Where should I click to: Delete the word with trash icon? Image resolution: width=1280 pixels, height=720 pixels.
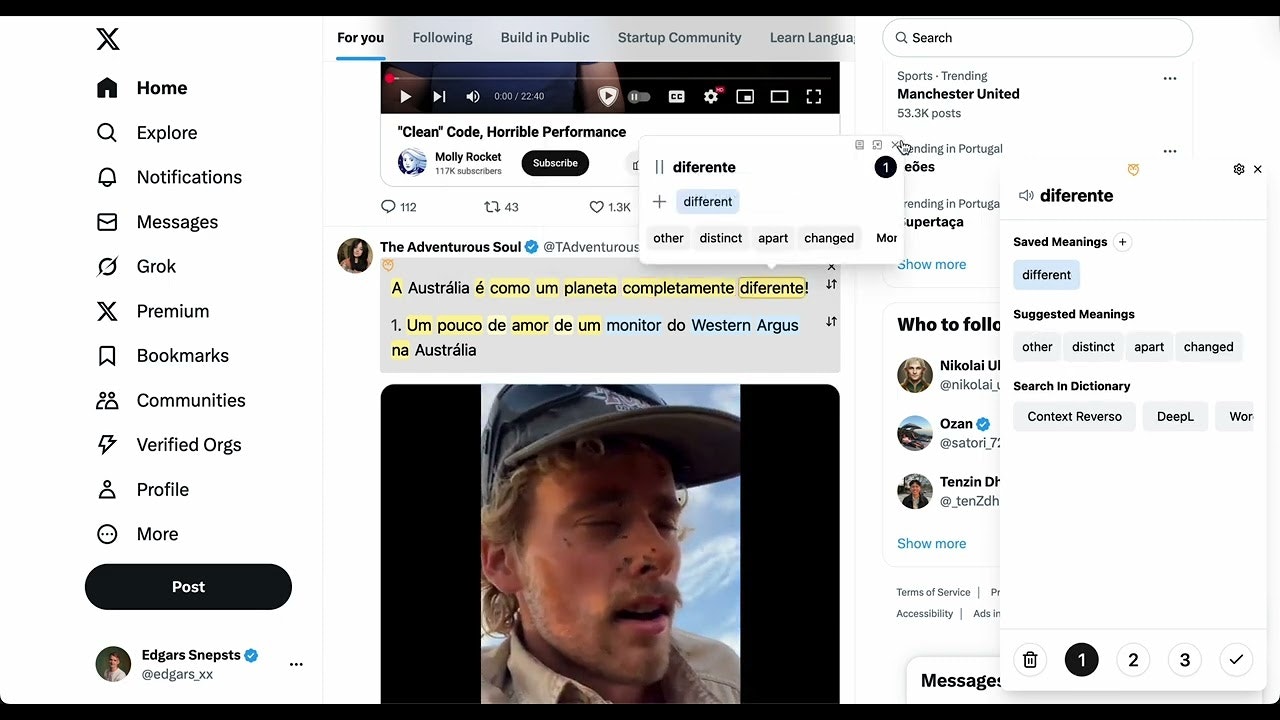tap(1030, 660)
